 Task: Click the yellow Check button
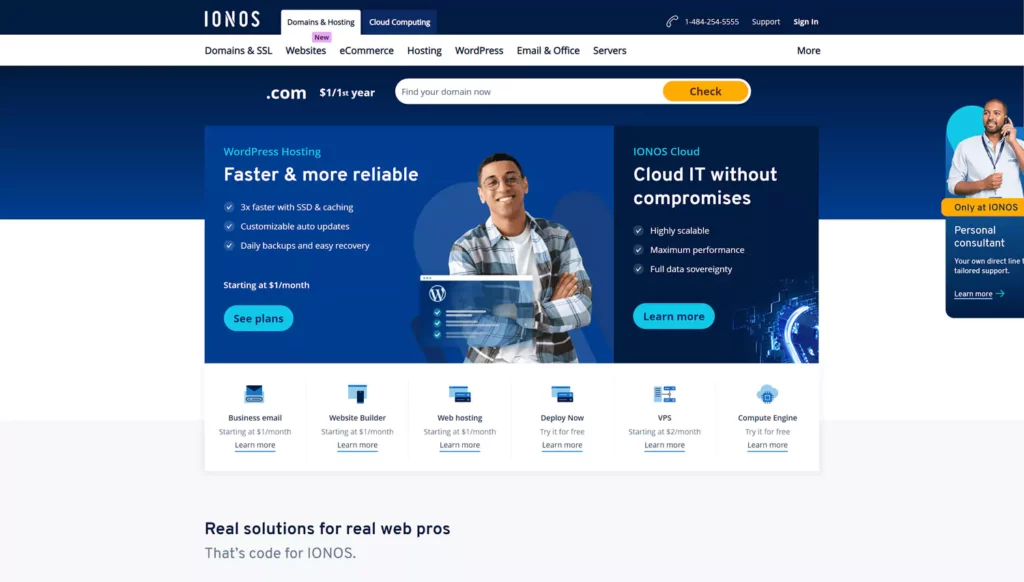(x=705, y=91)
